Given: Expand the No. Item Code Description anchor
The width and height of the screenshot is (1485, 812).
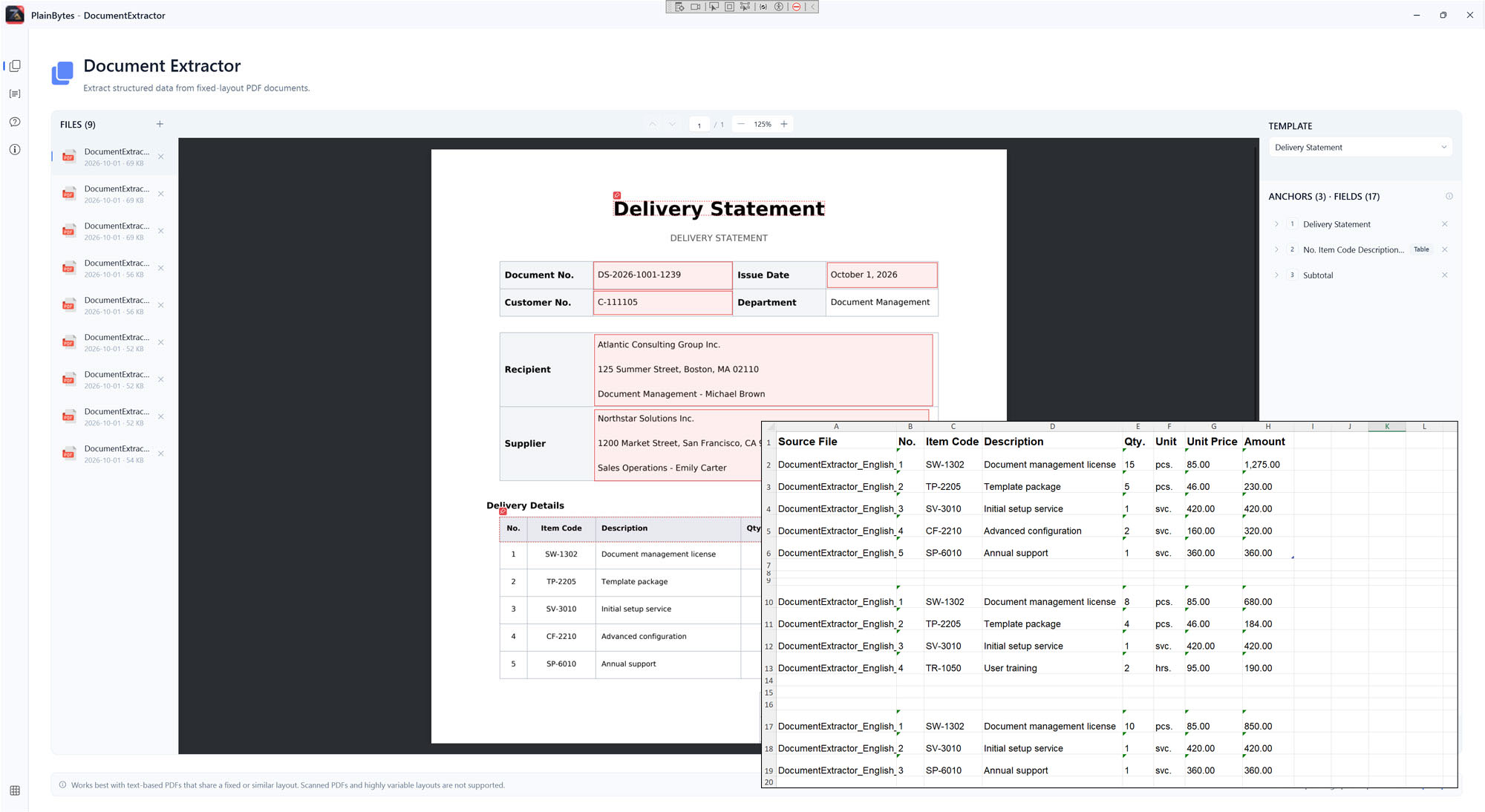Looking at the screenshot, I should (1276, 249).
